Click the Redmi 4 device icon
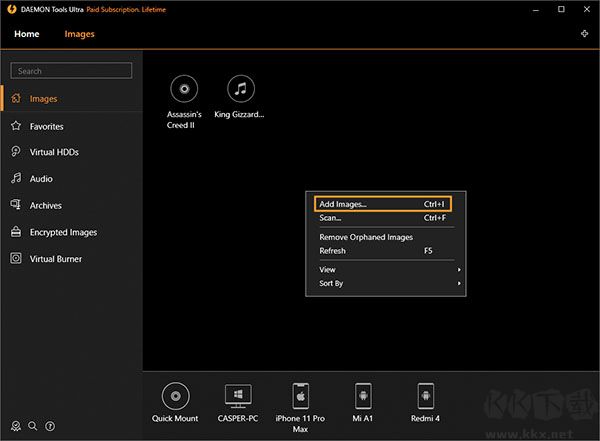This screenshot has height=441, width=600. point(425,396)
